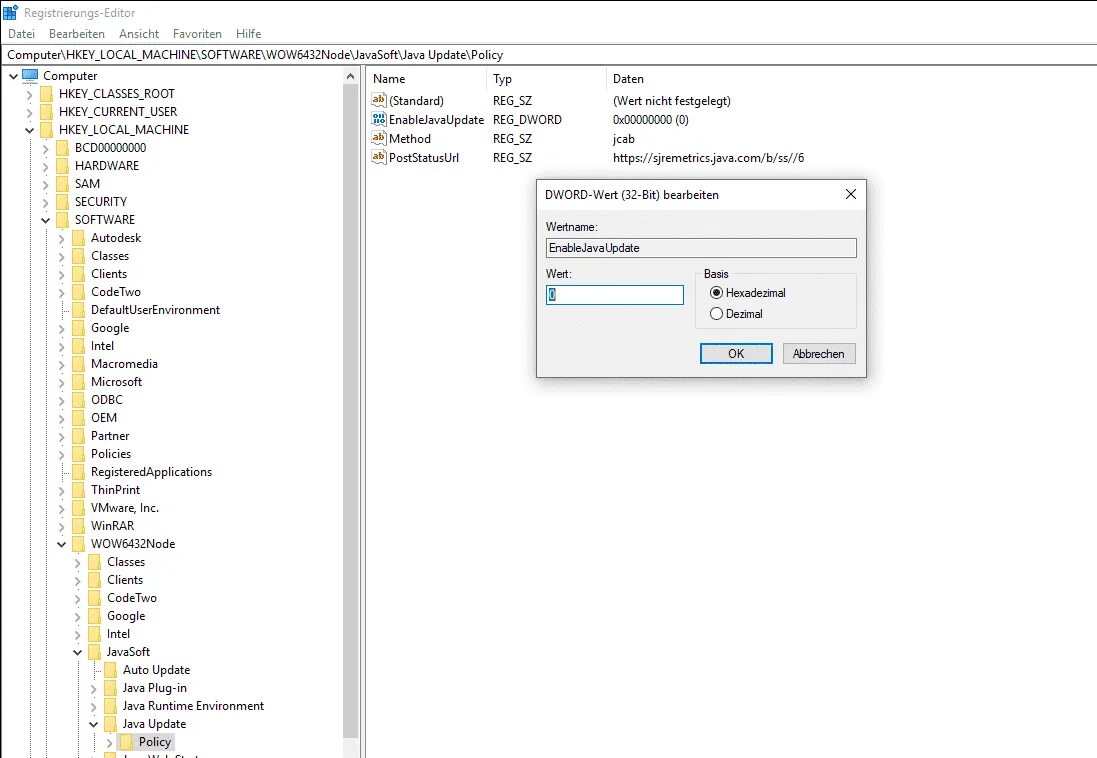Collapse HKEY_LOCAL_MACHINE key
This screenshot has height=758, width=1097.
click(x=29, y=130)
